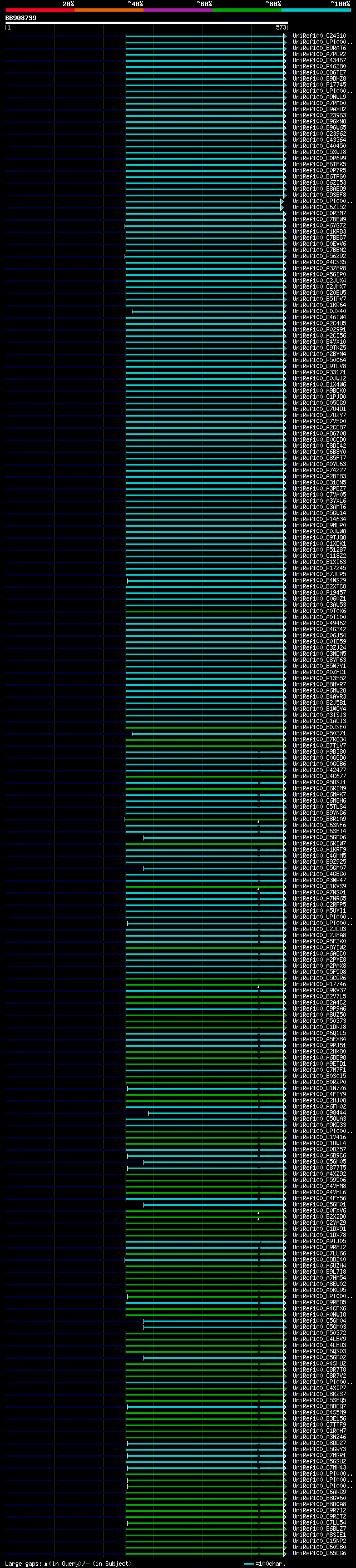The width and height of the screenshot is (356, 1568).
Task: Click the purple ~60% identity legend bar
Action: click(x=179, y=10)
